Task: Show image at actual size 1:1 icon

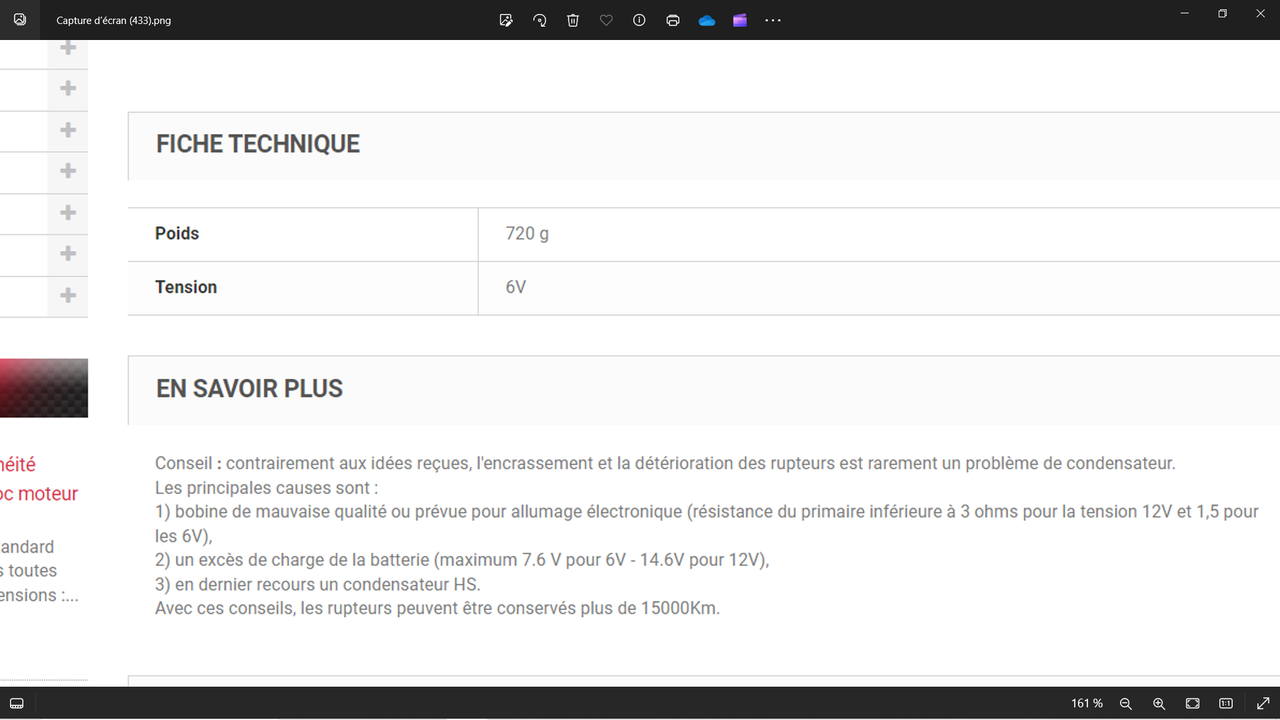Action: coord(1226,703)
